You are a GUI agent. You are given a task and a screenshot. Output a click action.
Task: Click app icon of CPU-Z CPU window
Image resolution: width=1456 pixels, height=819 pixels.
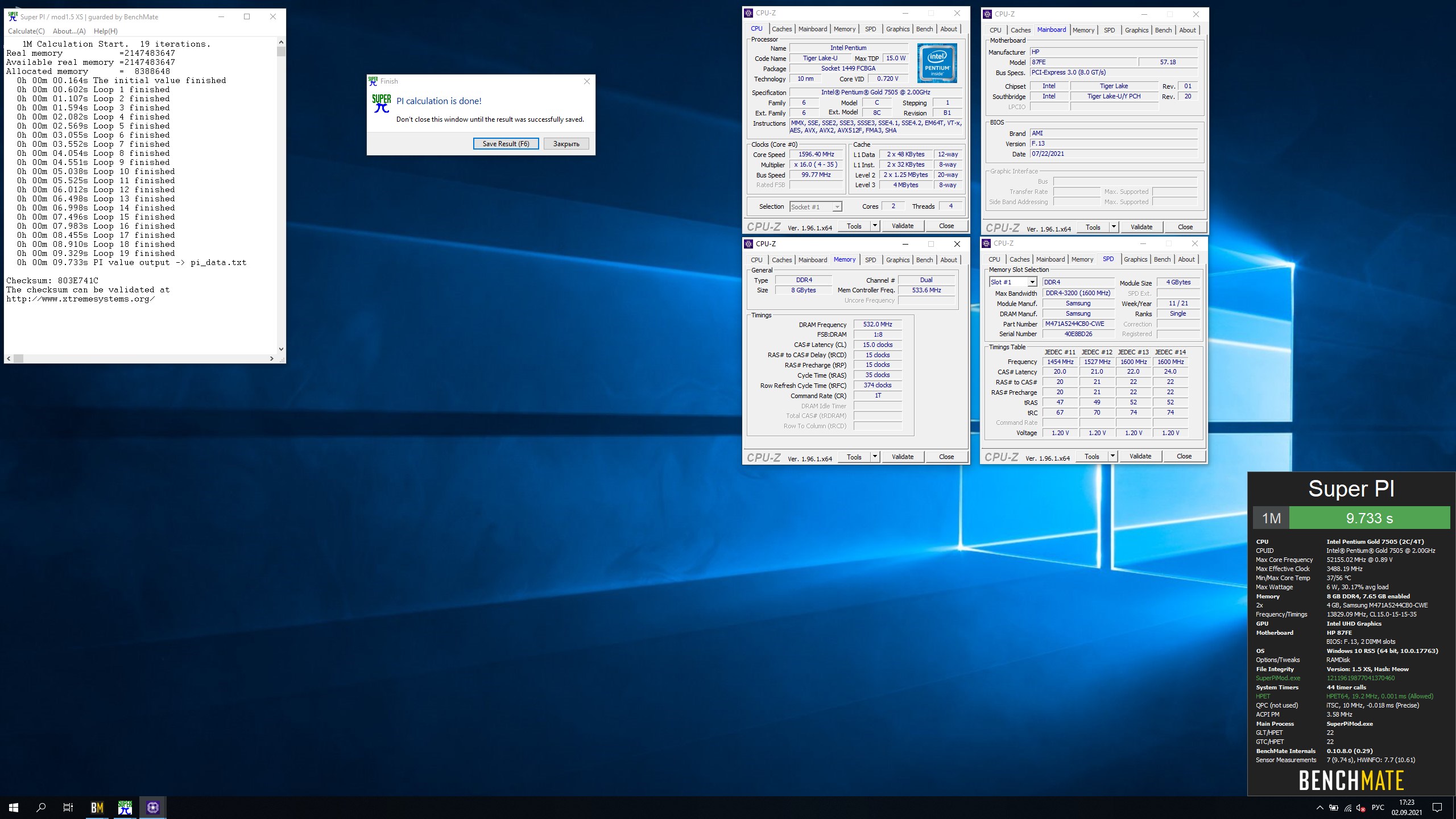click(749, 13)
